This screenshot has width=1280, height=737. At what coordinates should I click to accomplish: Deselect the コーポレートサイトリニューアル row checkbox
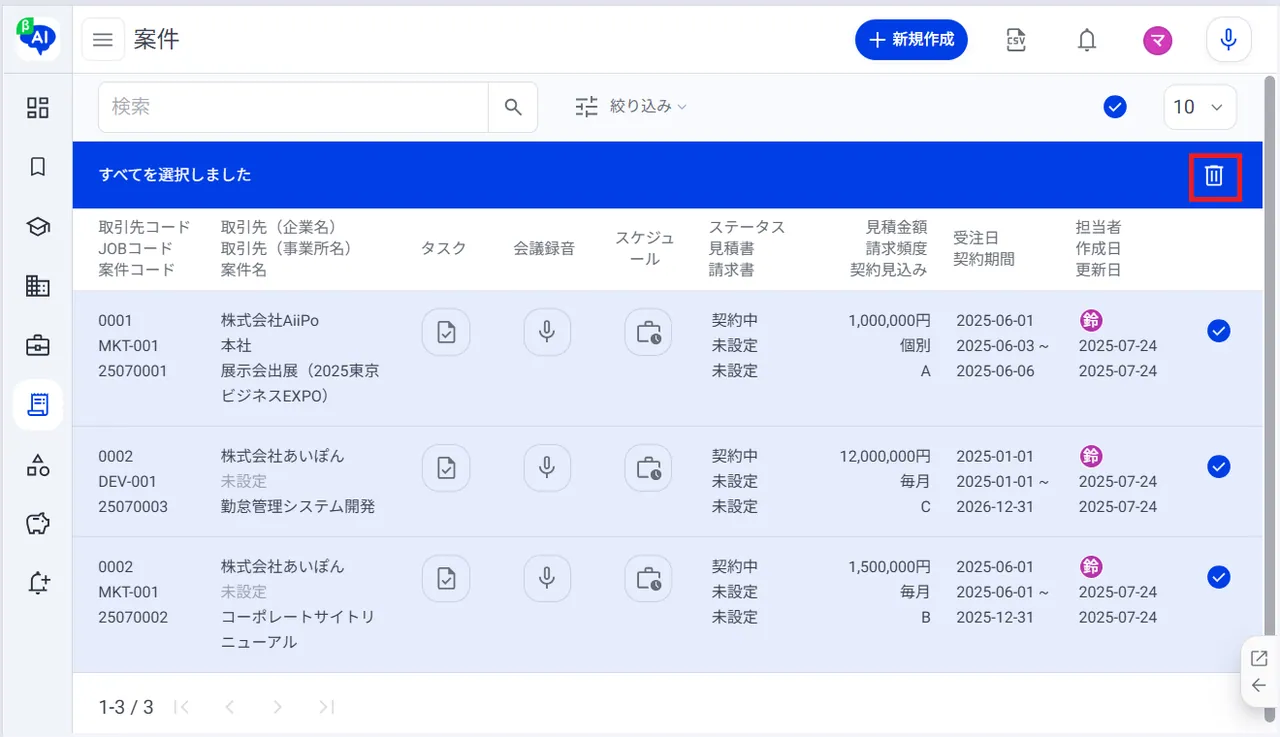pyautogui.click(x=1218, y=577)
